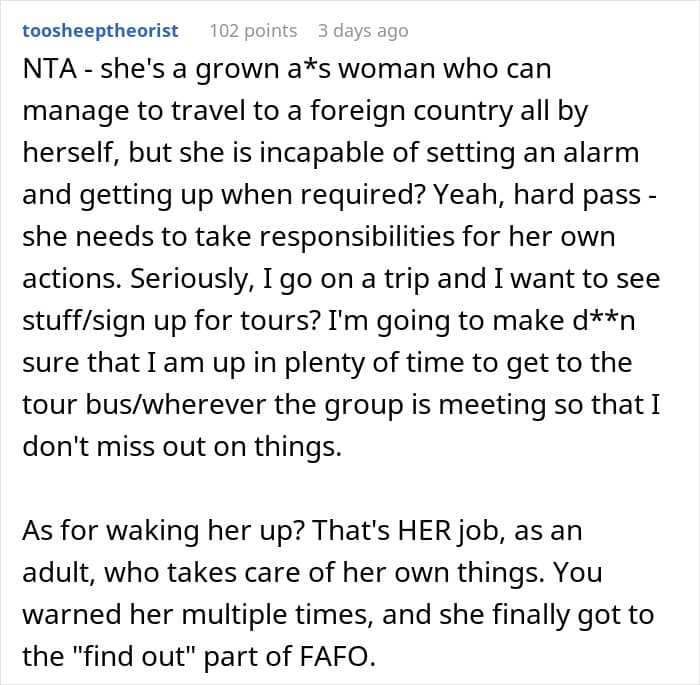700x685 pixels.
Task: Click 'As for waking her up?' sentence
Action: pos(163,531)
